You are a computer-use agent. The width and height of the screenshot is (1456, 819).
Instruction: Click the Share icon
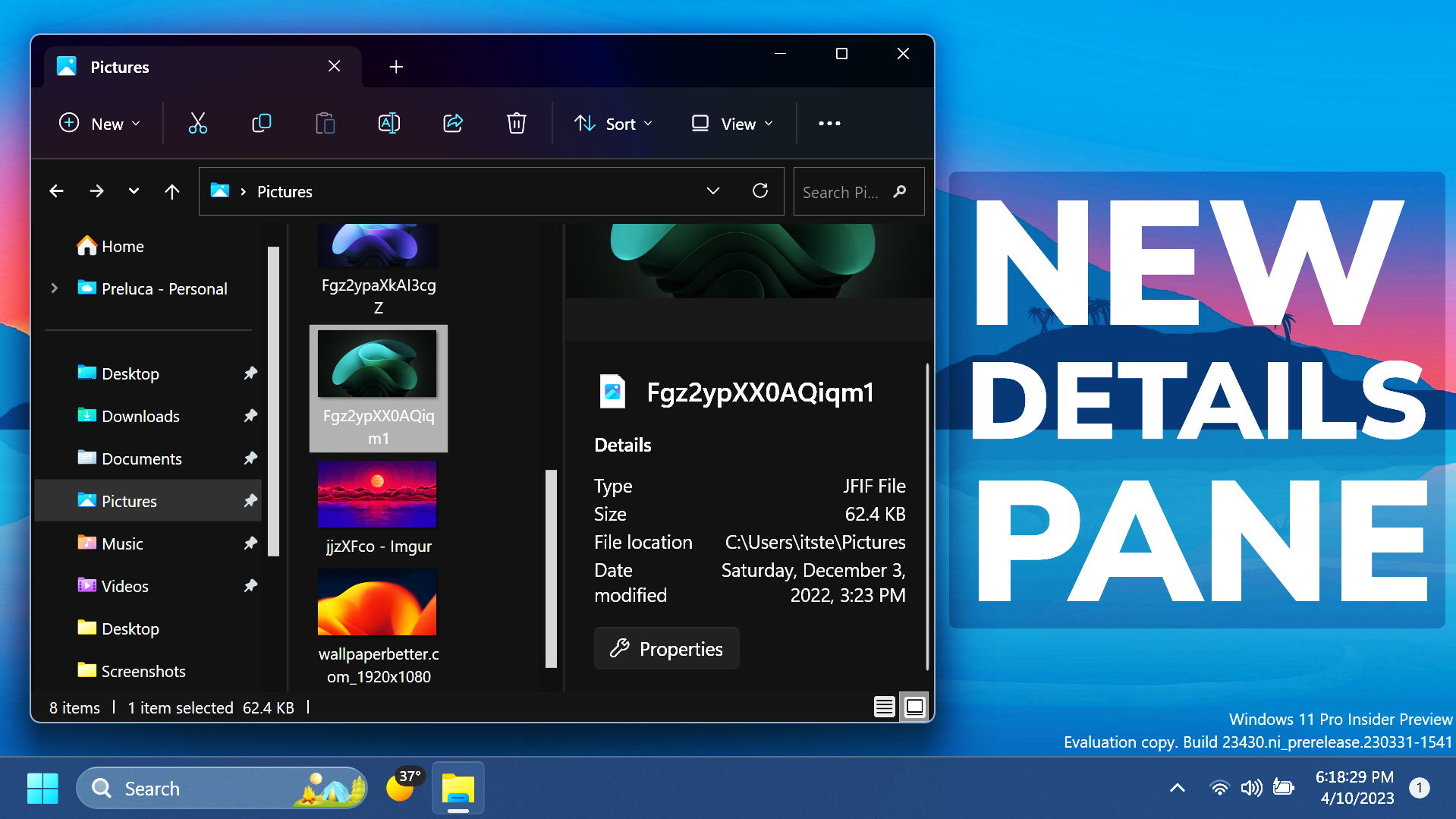click(x=452, y=123)
